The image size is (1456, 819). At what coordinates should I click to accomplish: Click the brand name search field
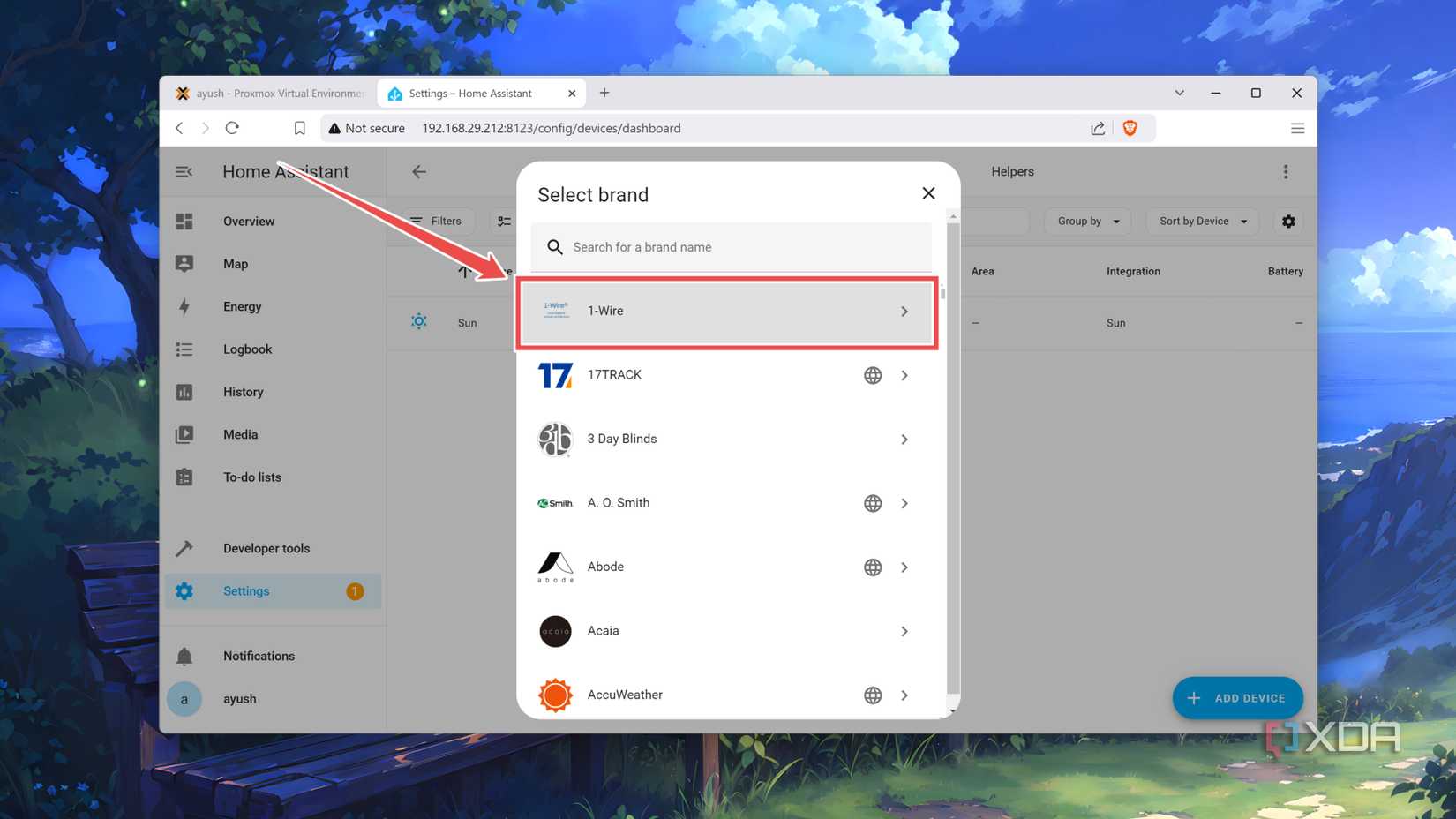[x=732, y=247]
